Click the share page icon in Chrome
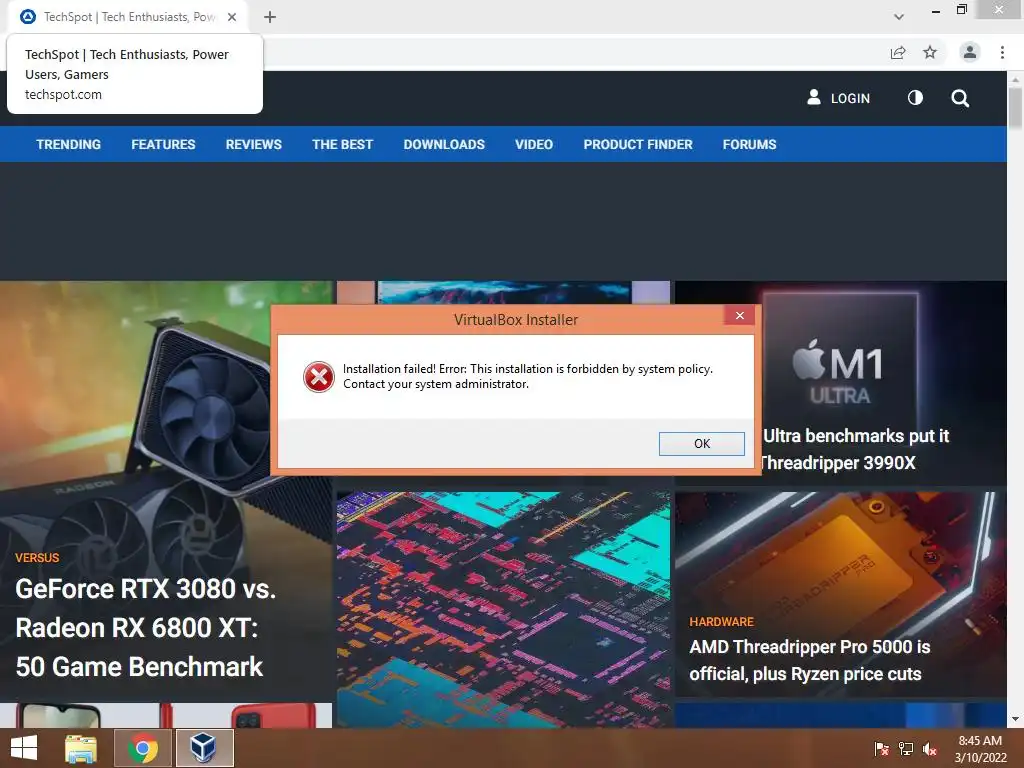This screenshot has height=768, width=1024. click(898, 53)
